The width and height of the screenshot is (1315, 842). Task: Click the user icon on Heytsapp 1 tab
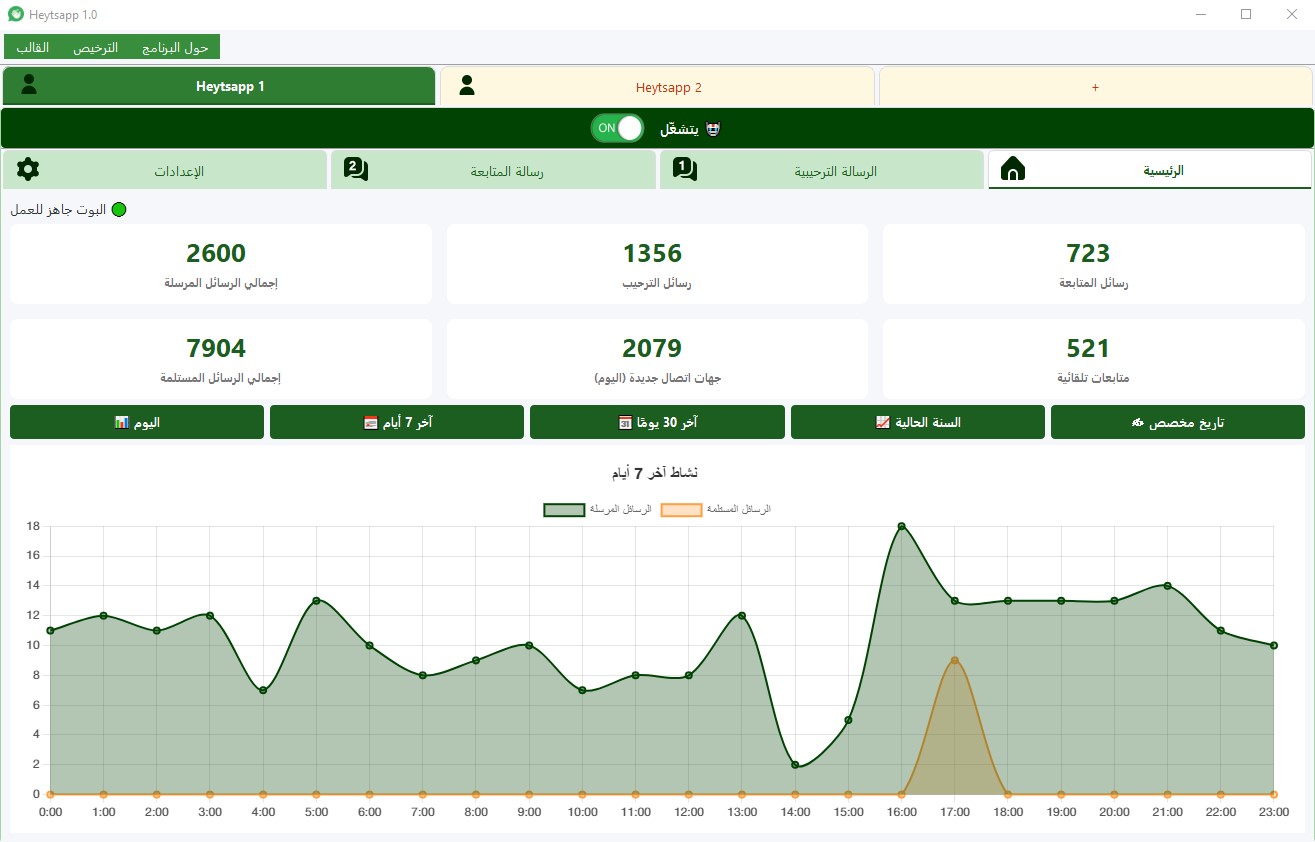(x=29, y=85)
